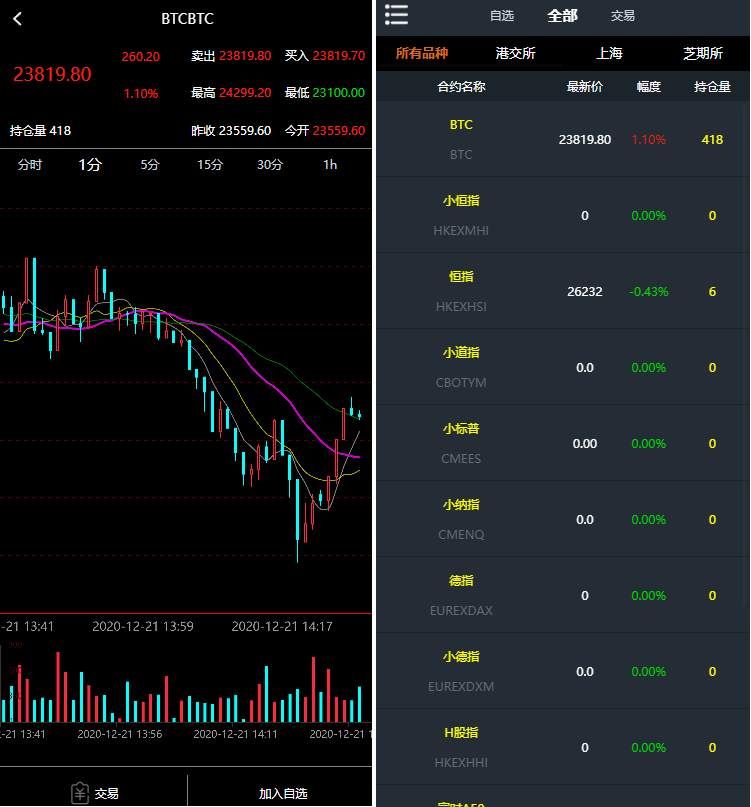Select the 芝期所 category tab
The image size is (751, 807).
[x=703, y=53]
